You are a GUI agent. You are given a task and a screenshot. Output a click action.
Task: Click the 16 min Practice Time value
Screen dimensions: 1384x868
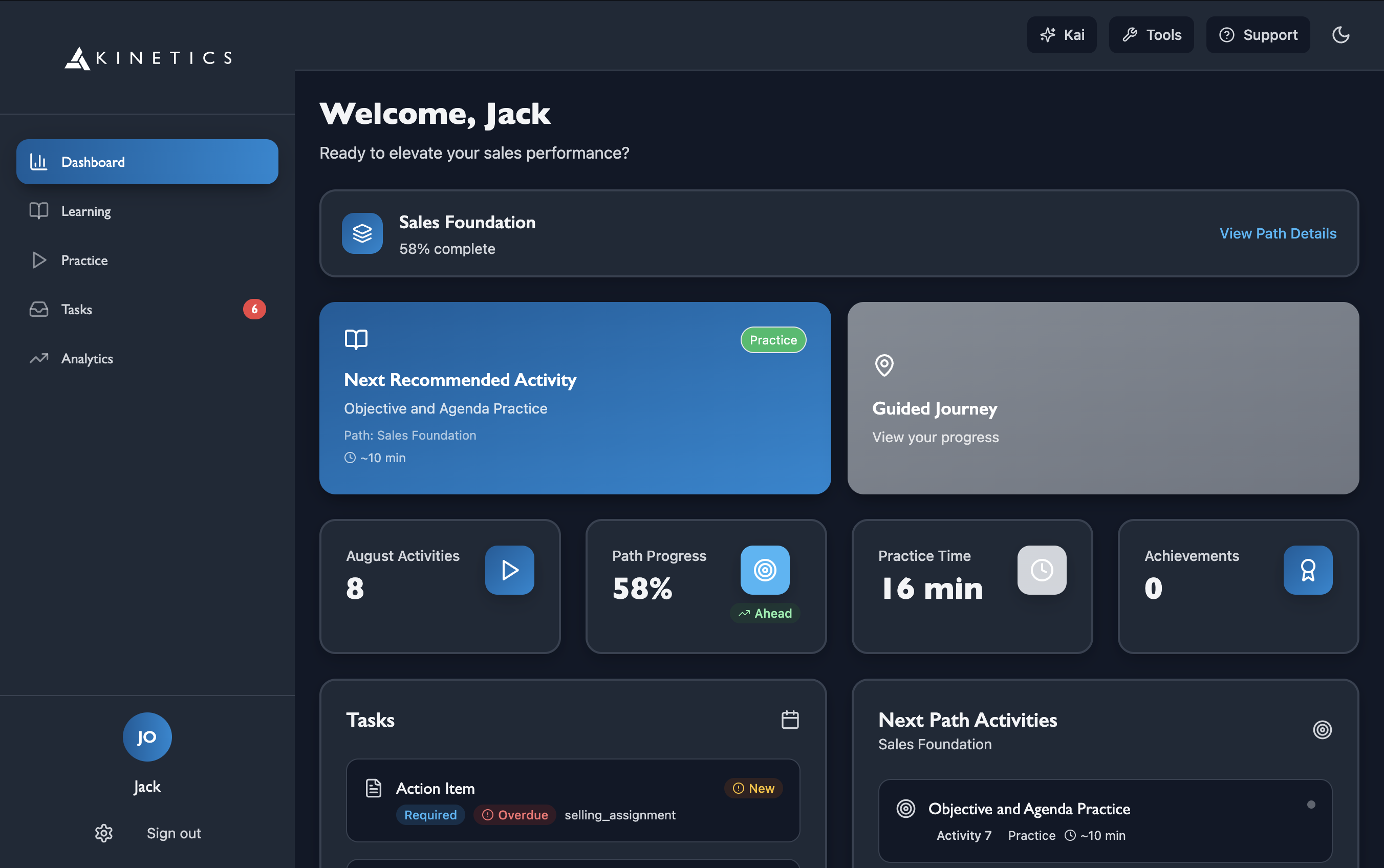tap(932, 589)
